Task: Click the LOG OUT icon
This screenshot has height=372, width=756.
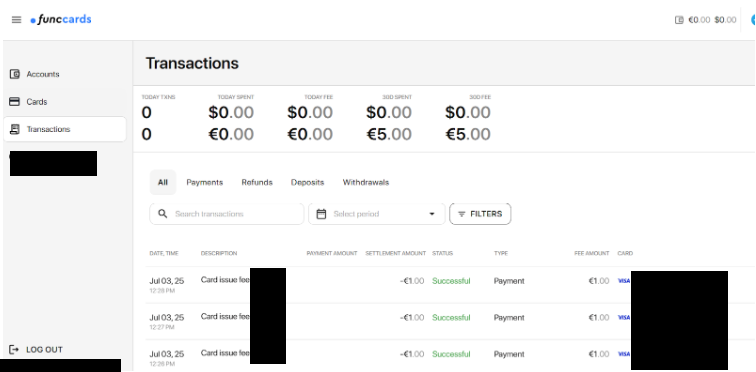Action: click(x=14, y=349)
